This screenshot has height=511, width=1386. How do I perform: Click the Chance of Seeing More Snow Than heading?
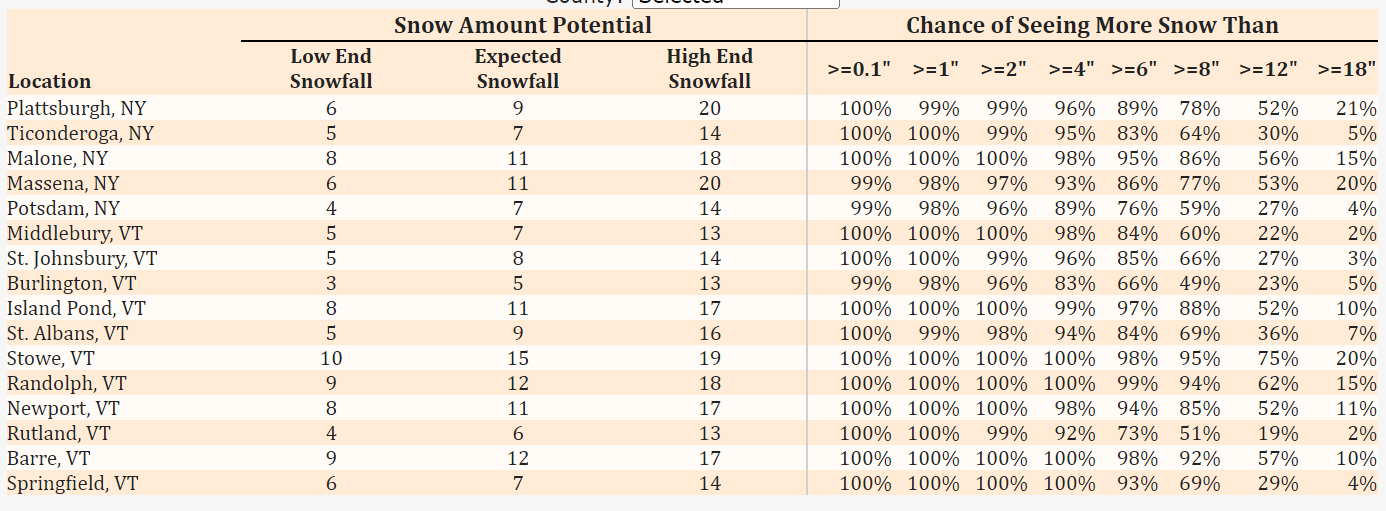1092,26
